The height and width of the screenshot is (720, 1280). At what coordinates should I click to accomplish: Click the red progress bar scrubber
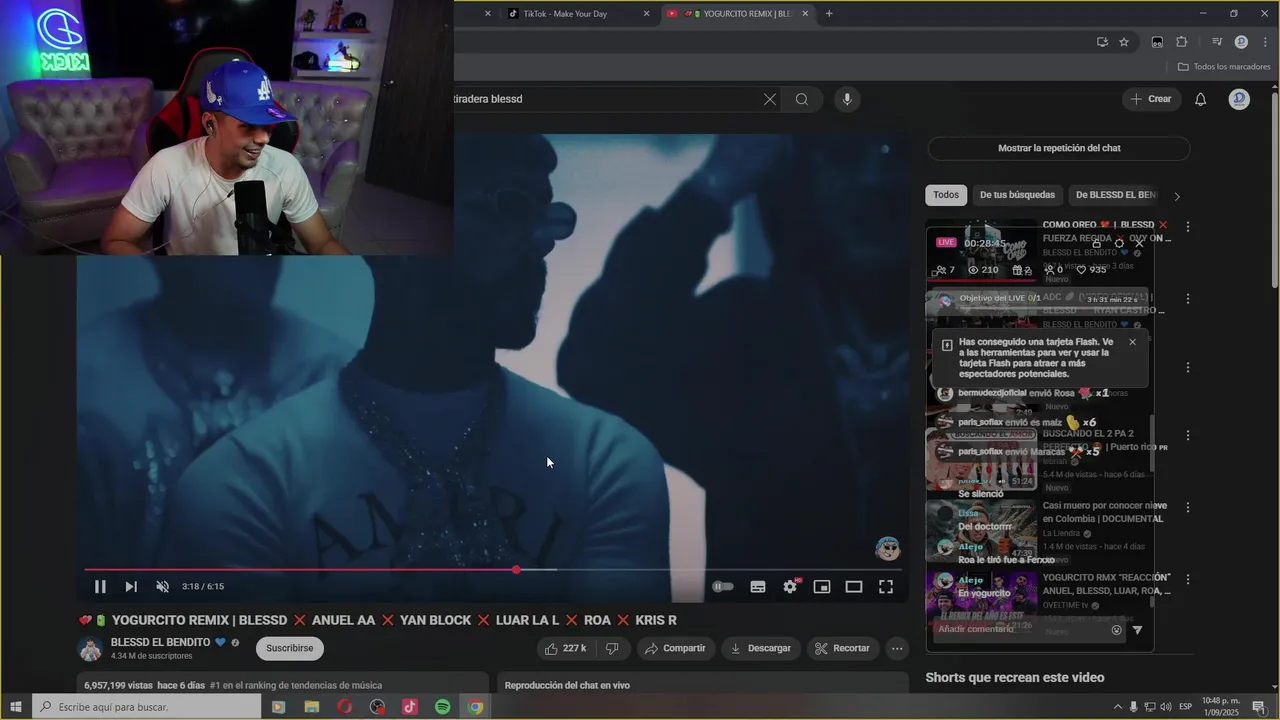coord(516,570)
